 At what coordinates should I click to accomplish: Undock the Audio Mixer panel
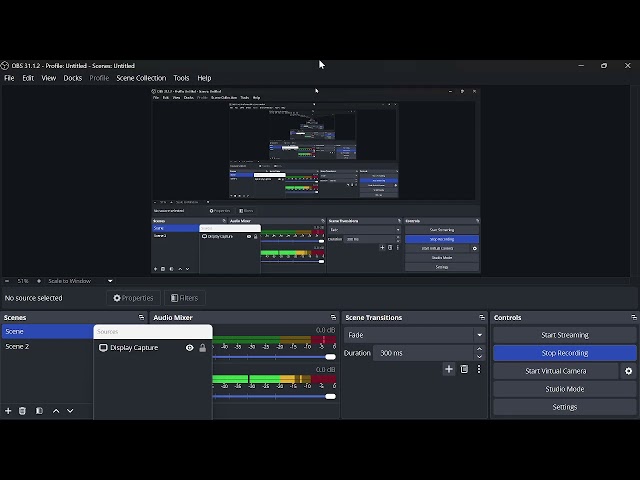click(x=334, y=318)
